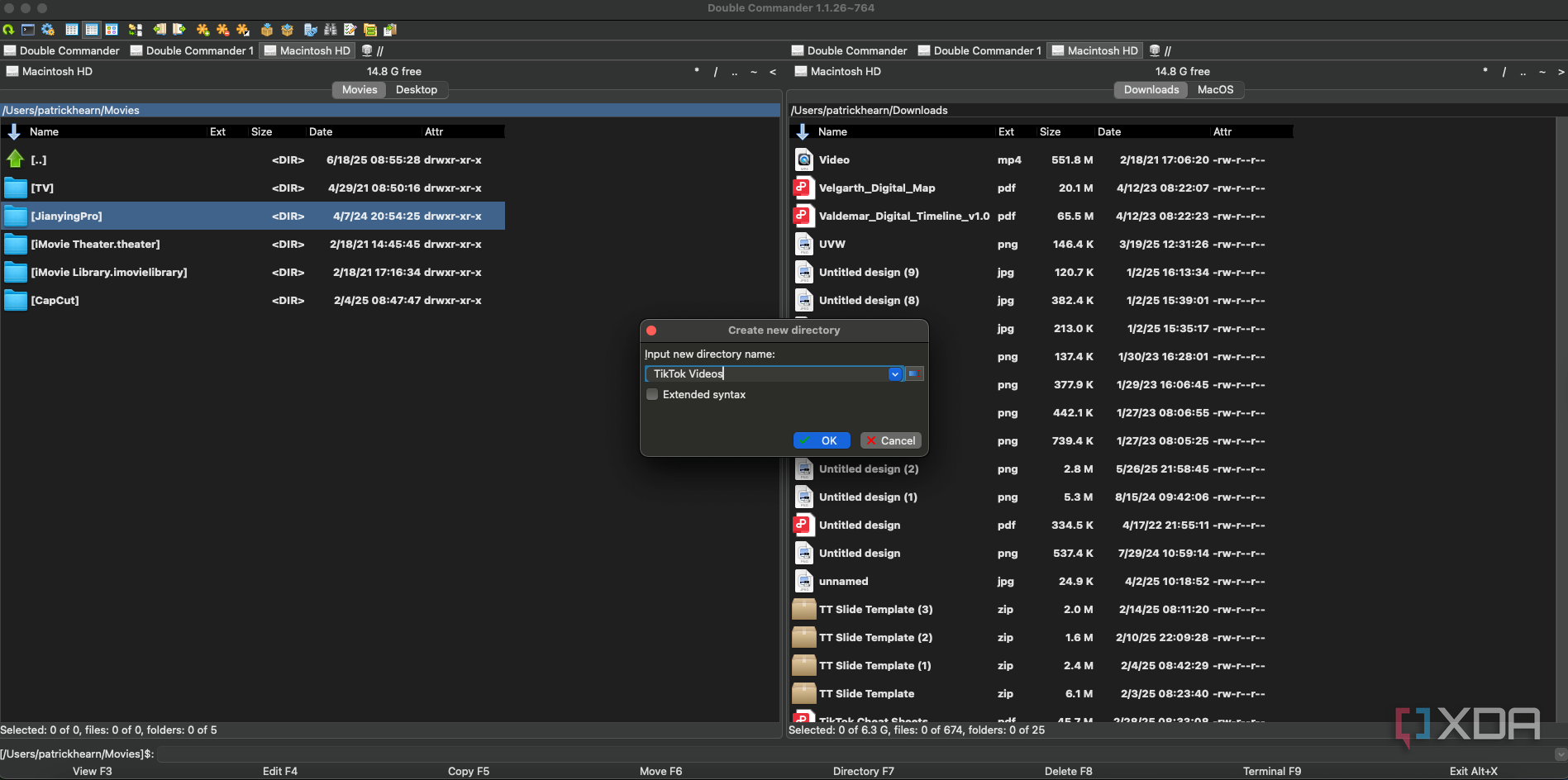
Task: Click the Copy F5 function button
Action: point(469,771)
